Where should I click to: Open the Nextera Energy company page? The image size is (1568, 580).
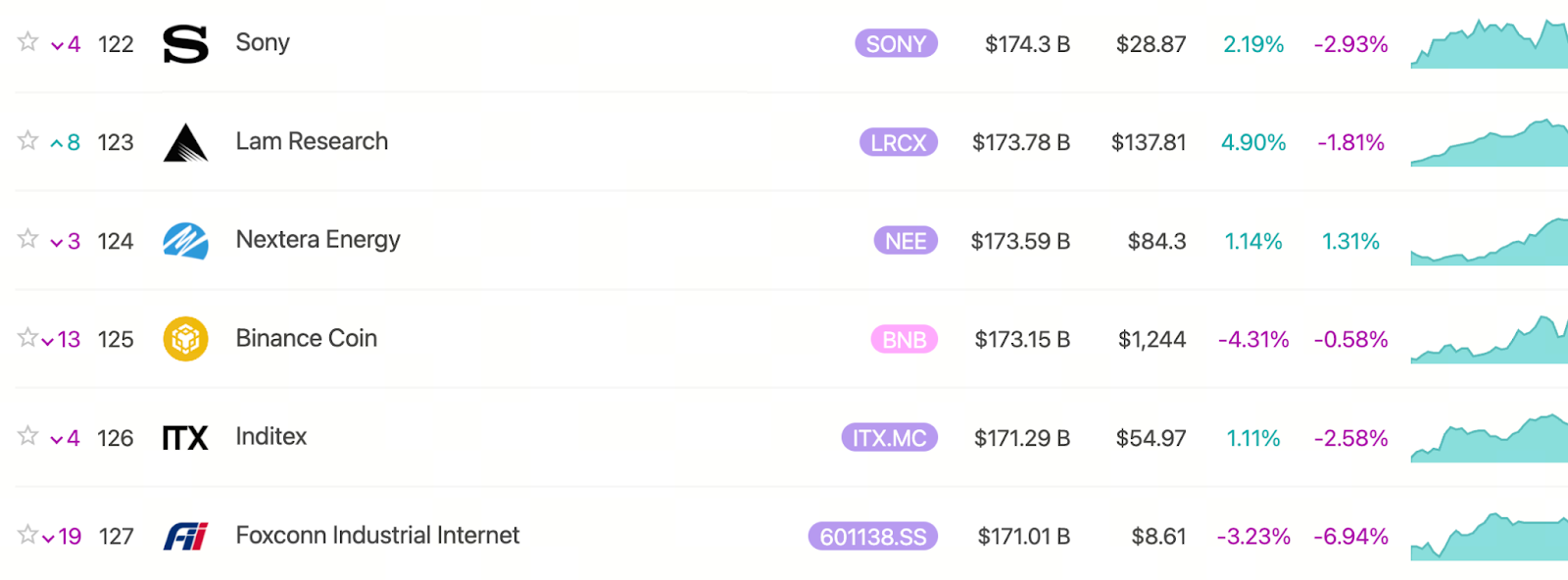[318, 240]
